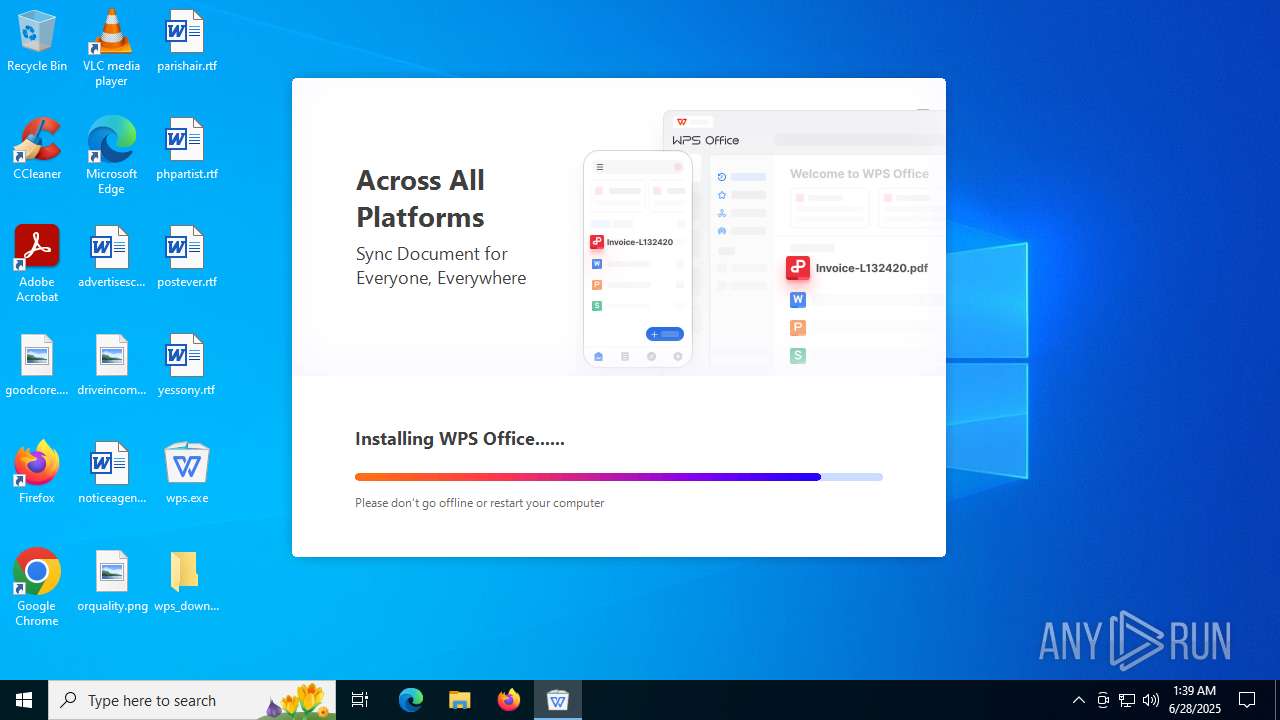Select the postever.rtf file icon
The height and width of the screenshot is (720, 1280).
(186, 258)
